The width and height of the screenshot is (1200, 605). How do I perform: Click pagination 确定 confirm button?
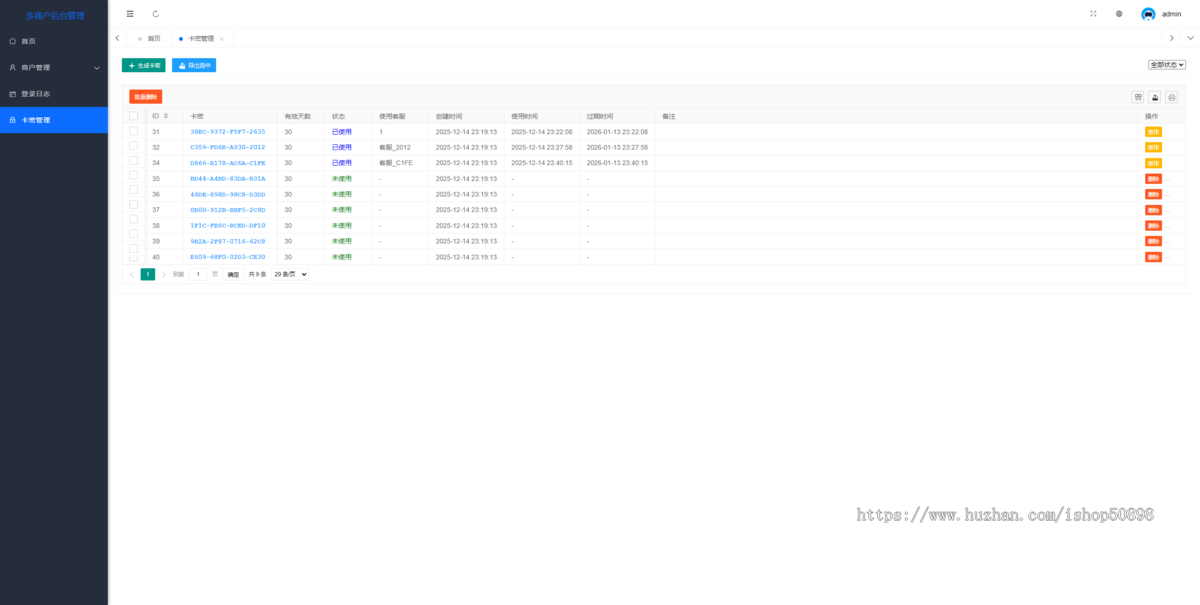tap(233, 274)
